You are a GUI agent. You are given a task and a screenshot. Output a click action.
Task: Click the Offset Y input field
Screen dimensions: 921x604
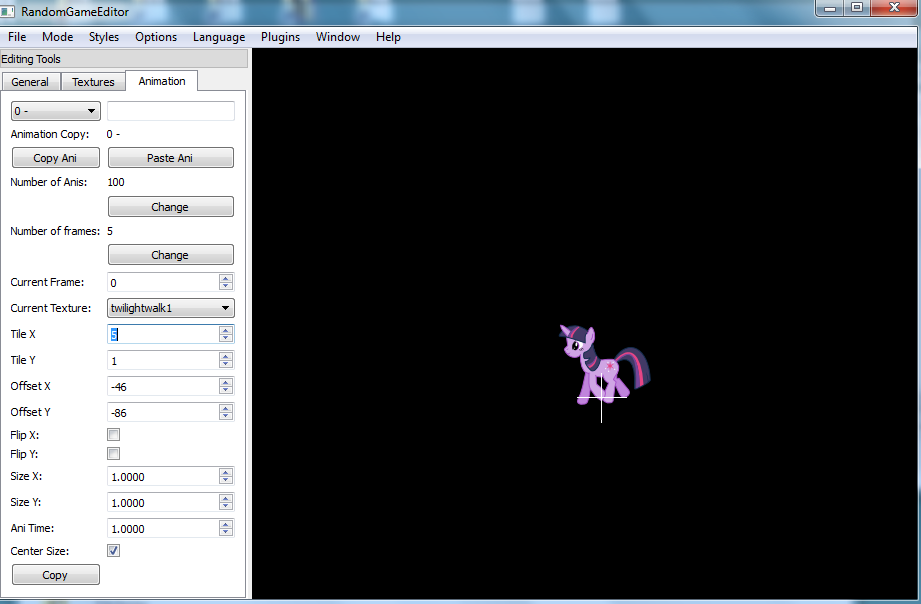click(163, 412)
